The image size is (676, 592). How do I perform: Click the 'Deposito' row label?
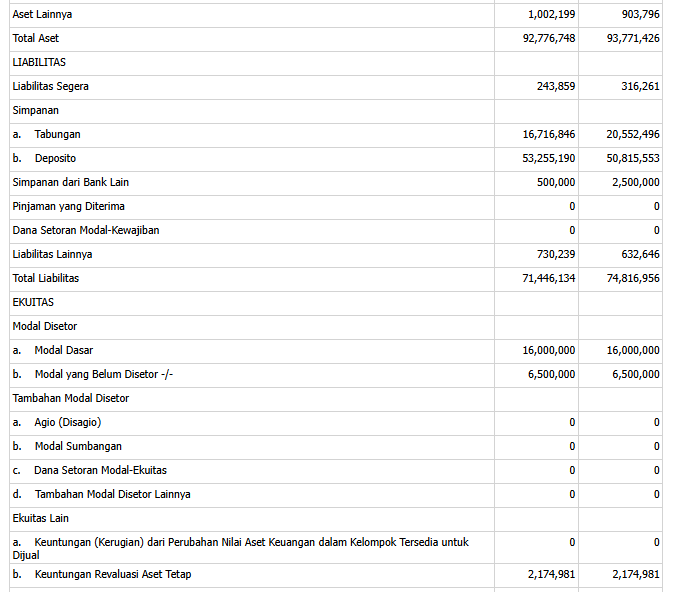[x=55, y=158]
